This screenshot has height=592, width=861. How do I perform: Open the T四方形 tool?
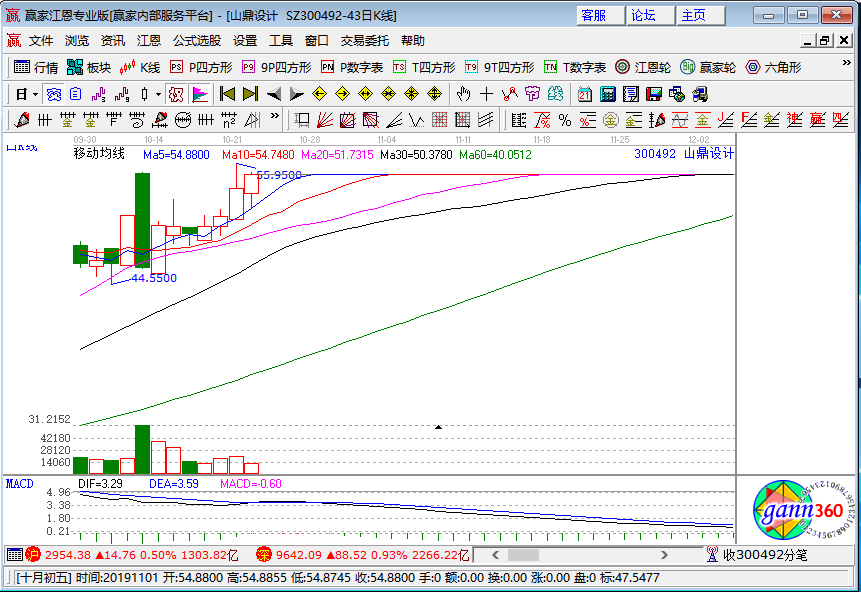[424, 67]
